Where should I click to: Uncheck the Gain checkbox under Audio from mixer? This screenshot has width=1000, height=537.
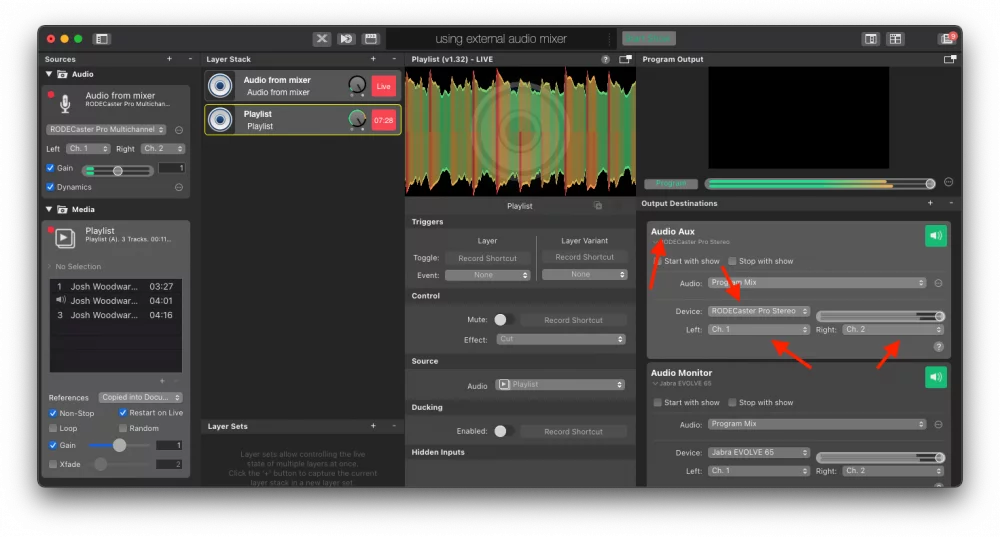(50, 168)
